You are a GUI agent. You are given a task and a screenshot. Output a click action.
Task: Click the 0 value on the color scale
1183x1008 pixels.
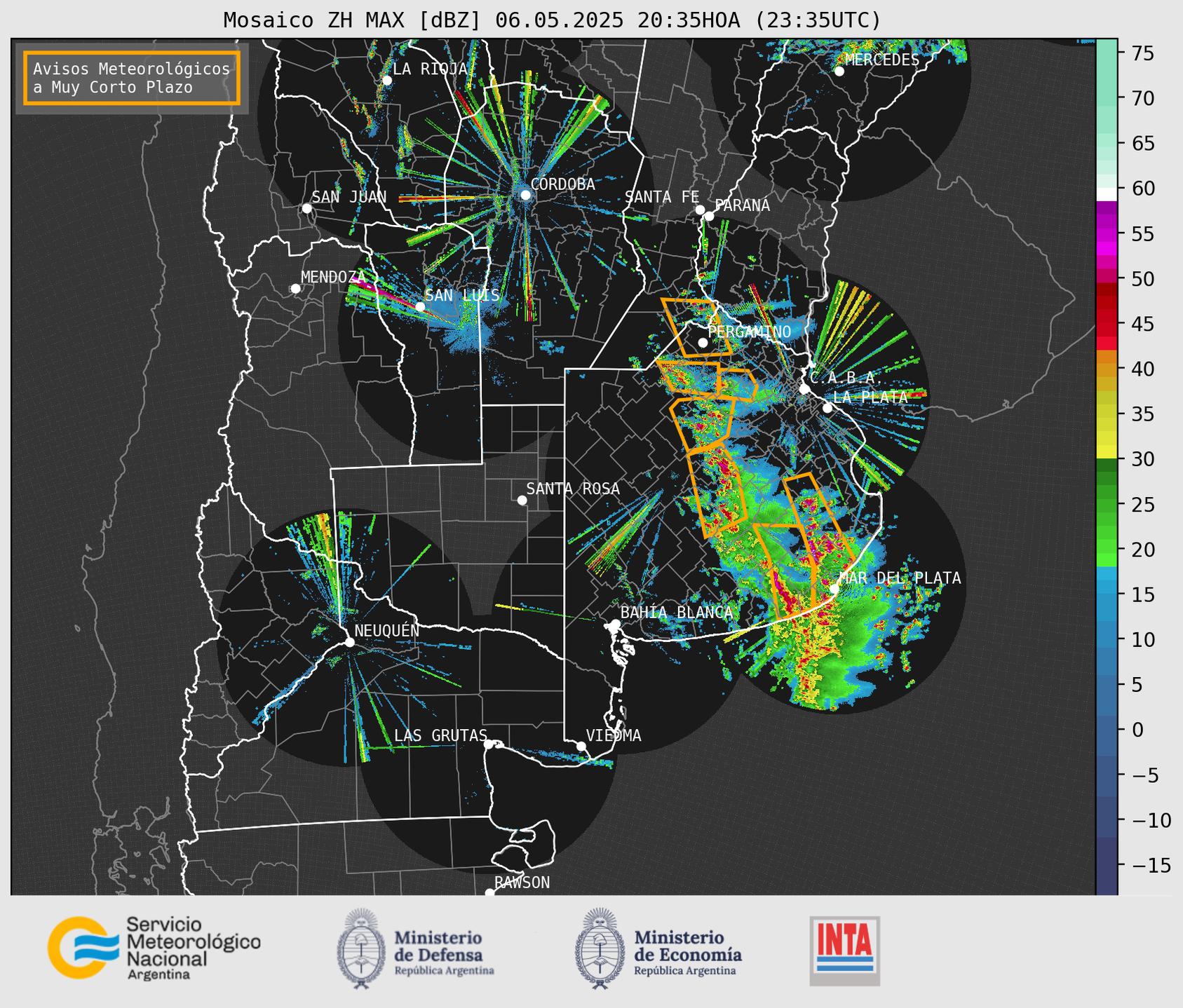click(x=1137, y=730)
